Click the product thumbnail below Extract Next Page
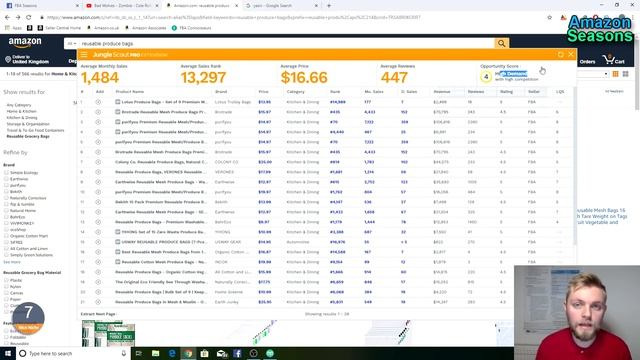The image size is (640, 360). pos(108,333)
